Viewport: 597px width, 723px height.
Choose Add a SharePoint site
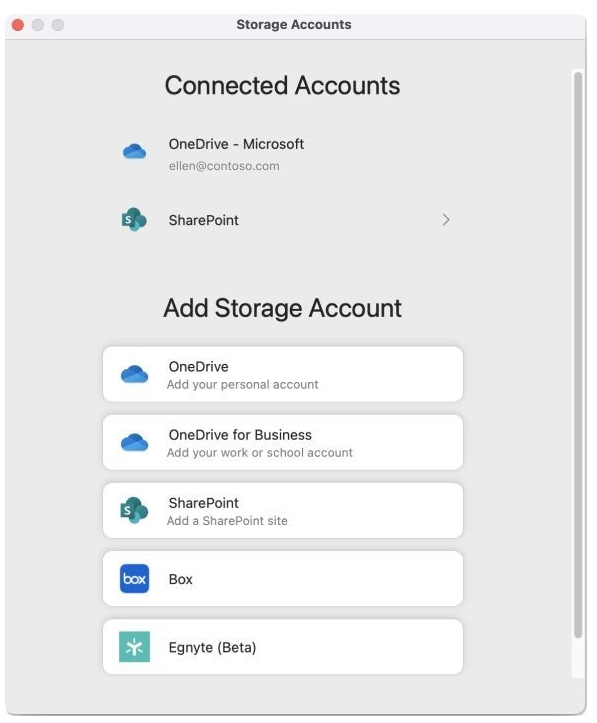(283, 510)
